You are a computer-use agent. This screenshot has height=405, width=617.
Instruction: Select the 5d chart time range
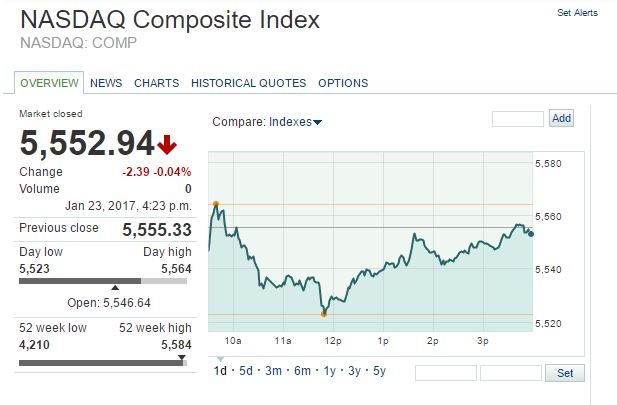tap(246, 371)
